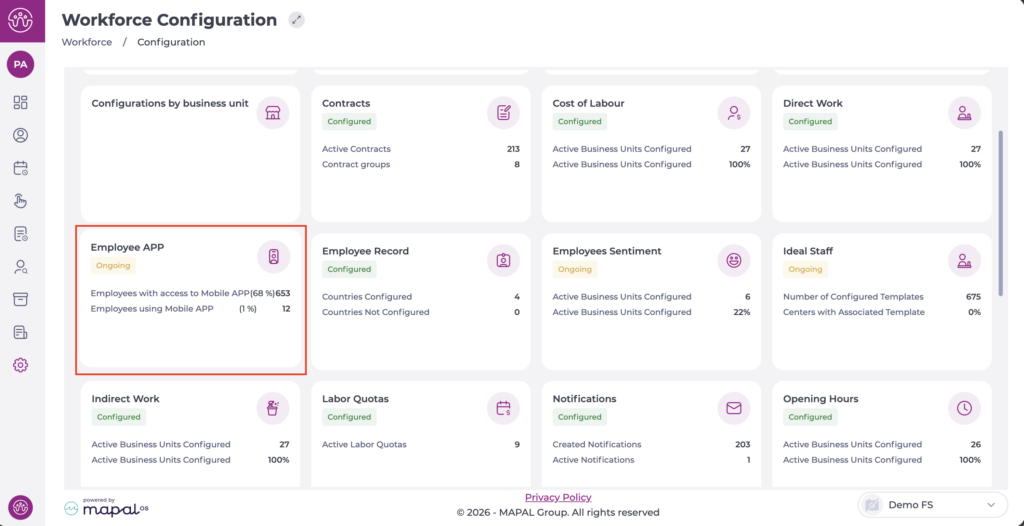Open the Configurations by business unit card
Screen dimensions: 1024x526
click(x=170, y=103)
